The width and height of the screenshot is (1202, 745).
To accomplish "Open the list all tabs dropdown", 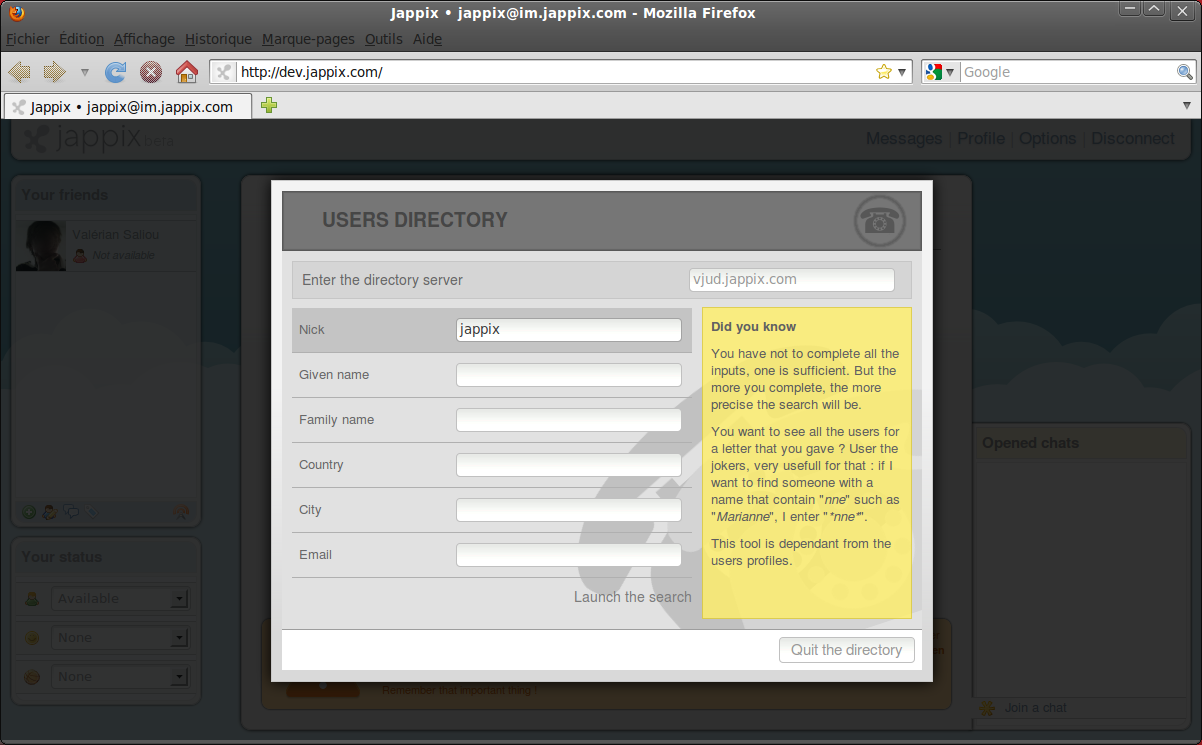I will click(x=1186, y=105).
